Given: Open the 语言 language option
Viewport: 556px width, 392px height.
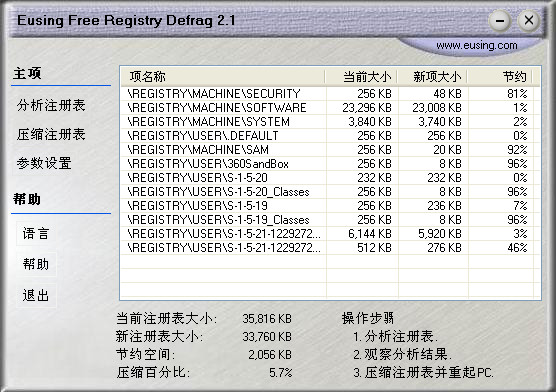Looking at the screenshot, I should click(36, 233).
